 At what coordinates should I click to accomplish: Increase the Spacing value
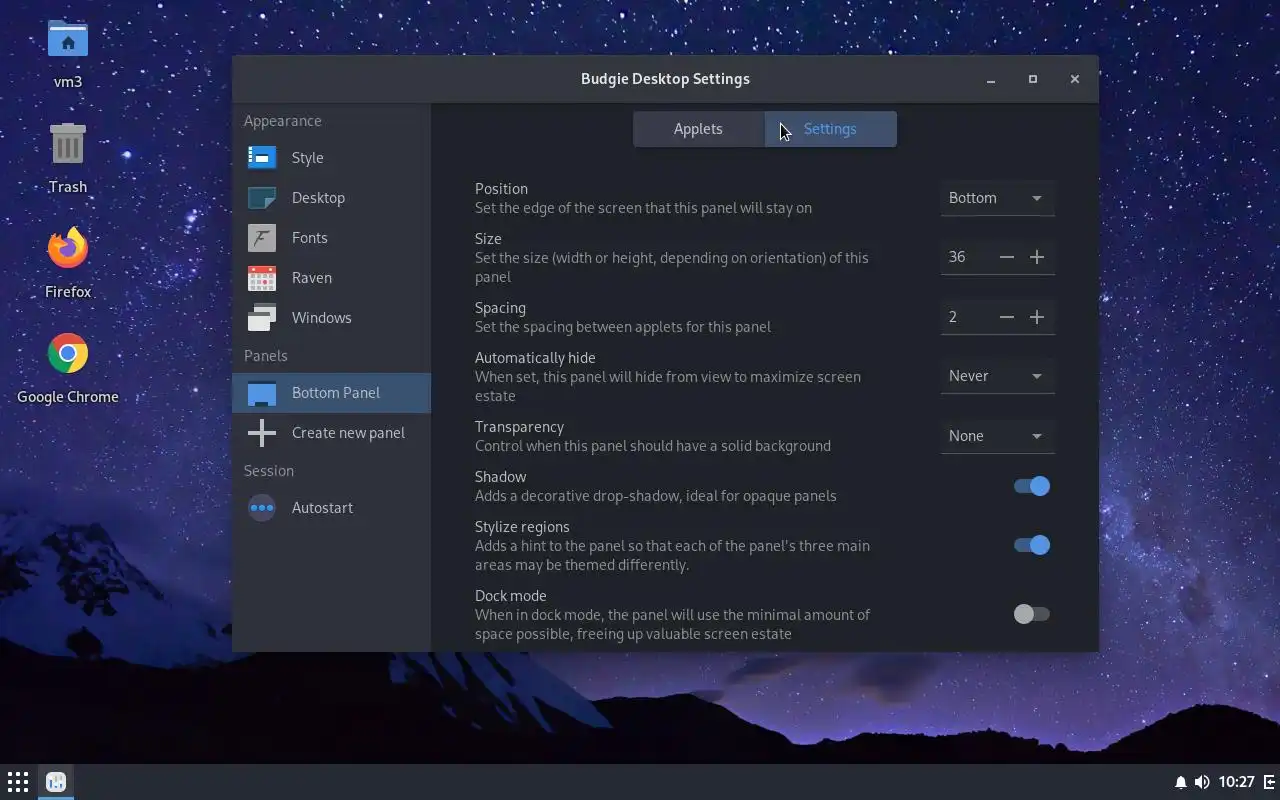(1037, 317)
